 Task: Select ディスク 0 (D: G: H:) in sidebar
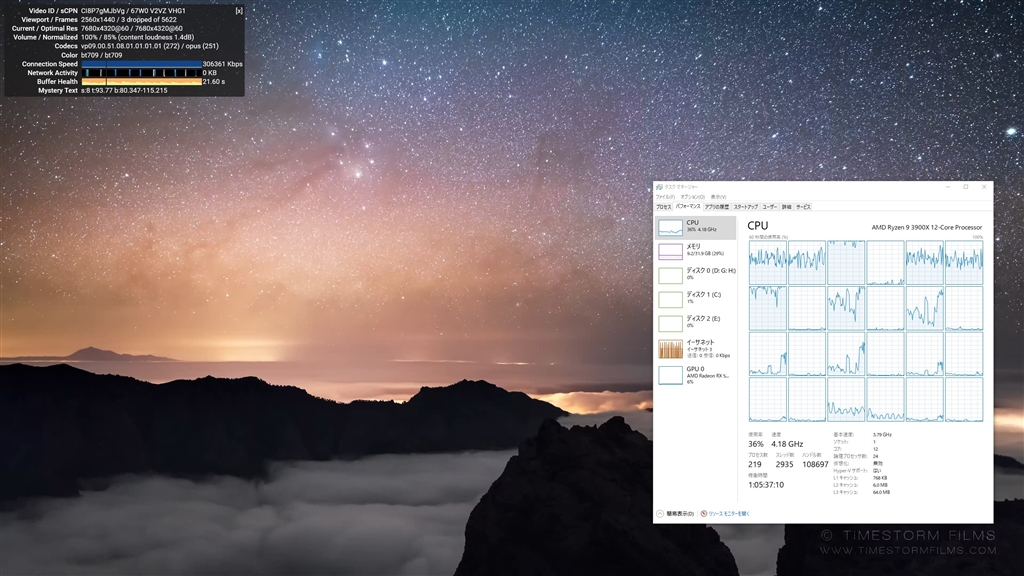point(695,274)
